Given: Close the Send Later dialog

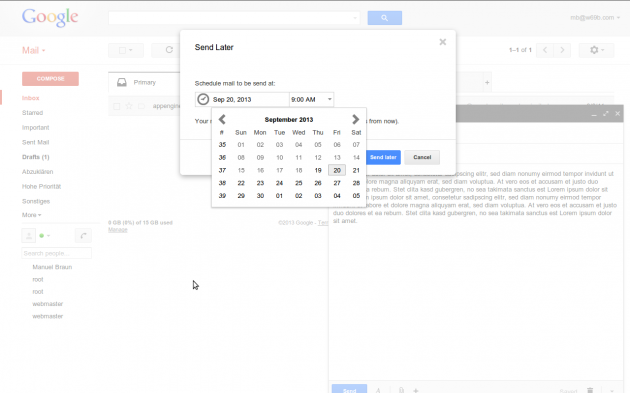Looking at the screenshot, I should [442, 42].
